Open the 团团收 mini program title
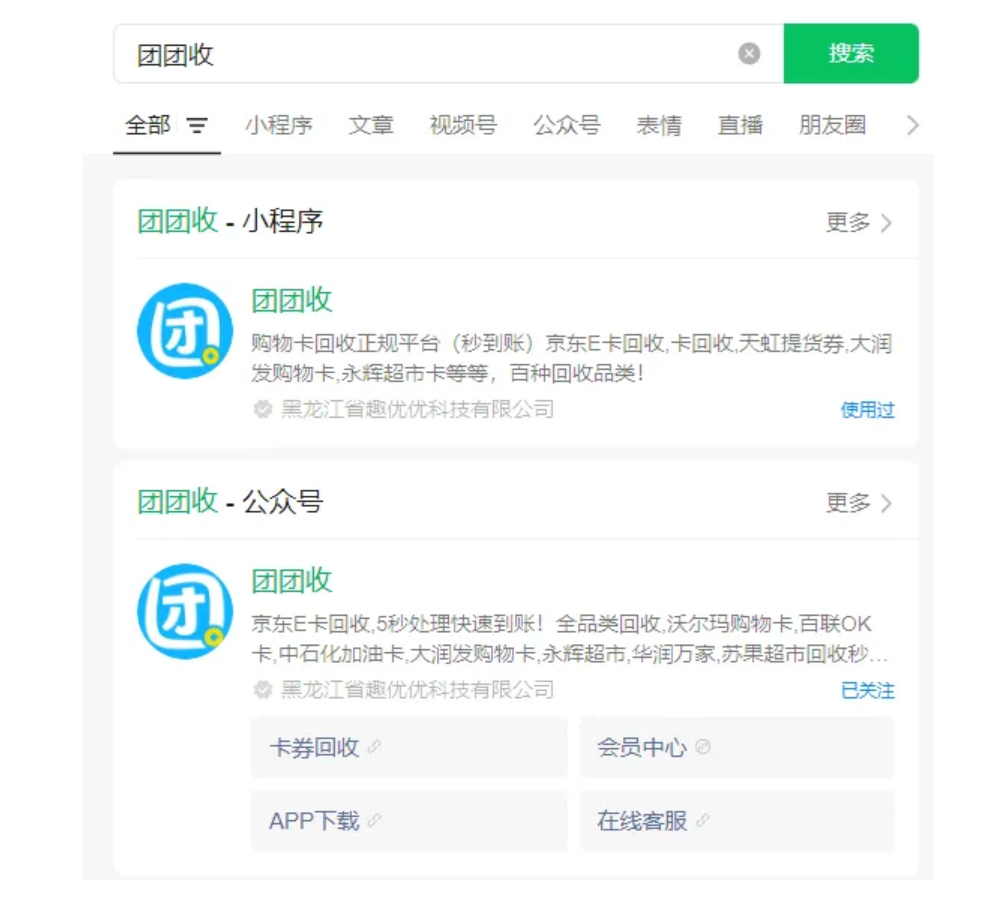 (292, 300)
